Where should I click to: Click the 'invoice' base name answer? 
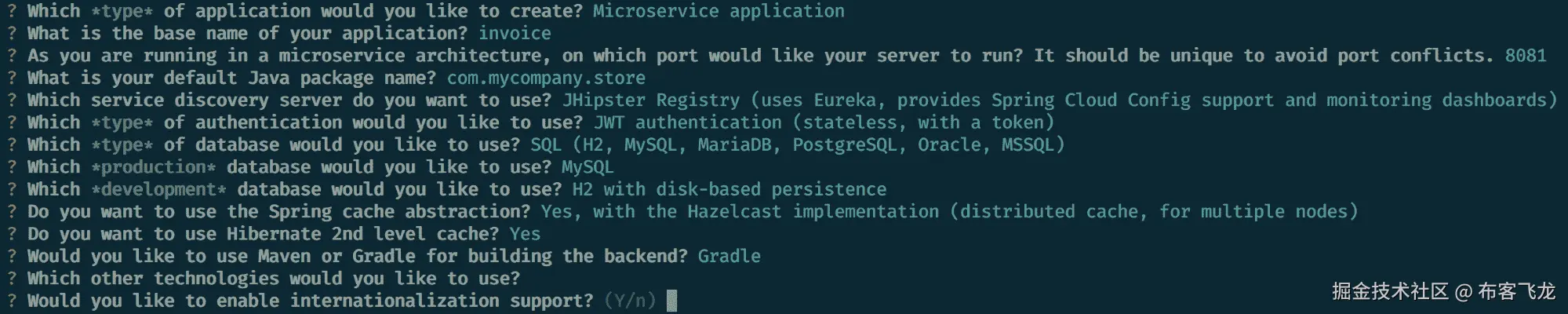click(515, 34)
